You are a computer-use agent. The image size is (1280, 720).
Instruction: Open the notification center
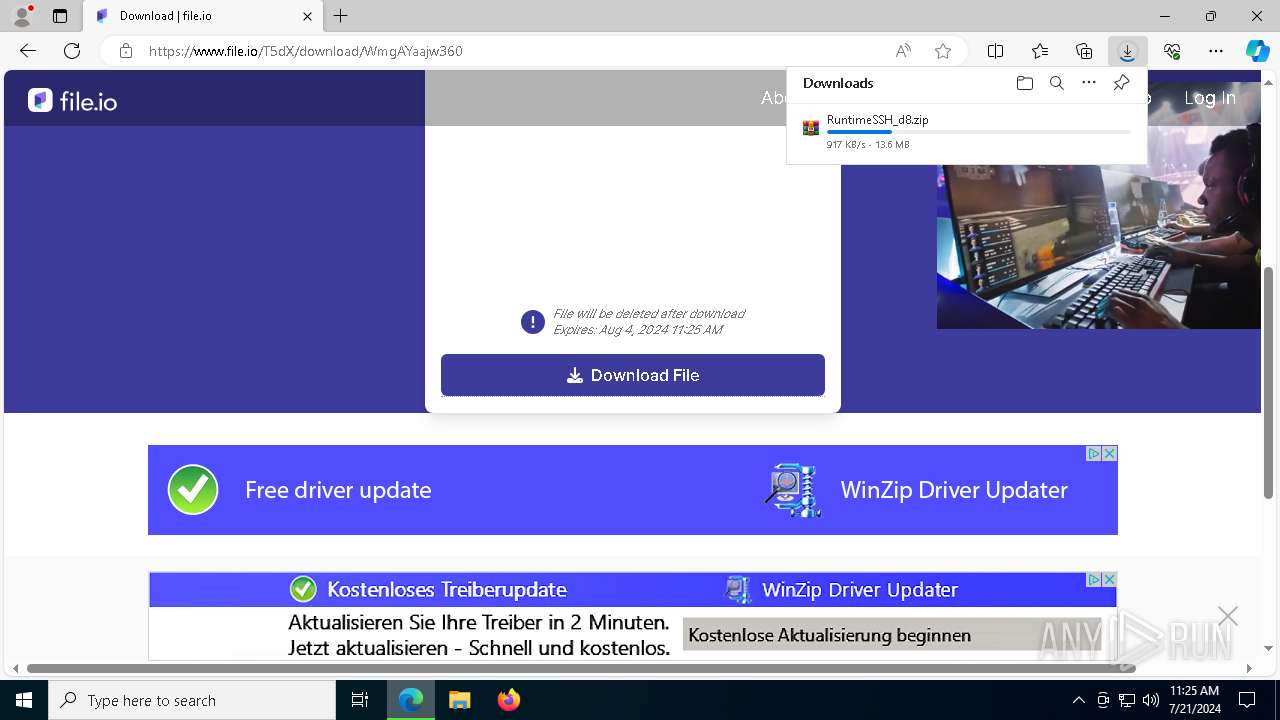pyautogui.click(x=1247, y=700)
